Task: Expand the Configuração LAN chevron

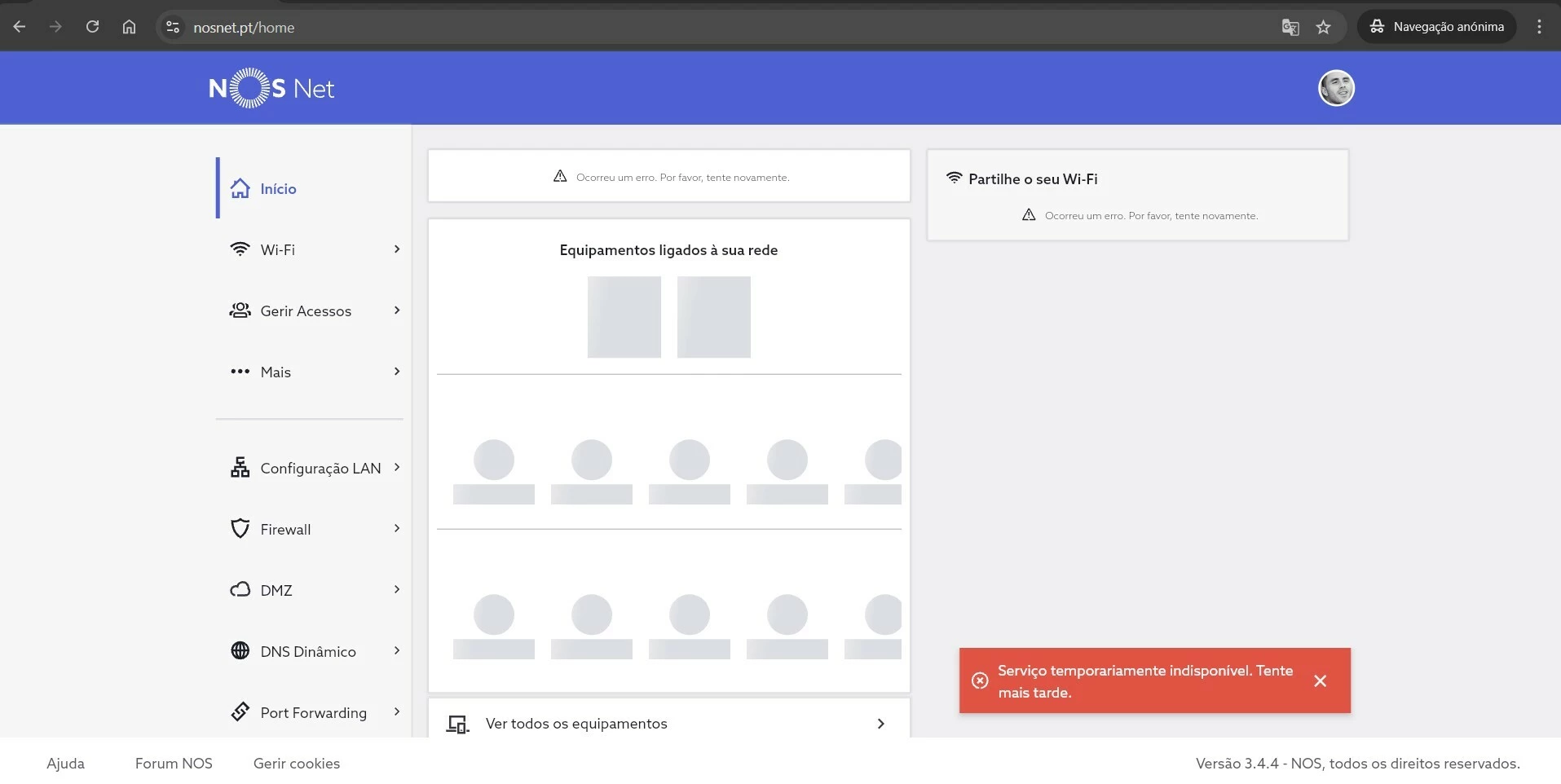Action: coord(397,468)
